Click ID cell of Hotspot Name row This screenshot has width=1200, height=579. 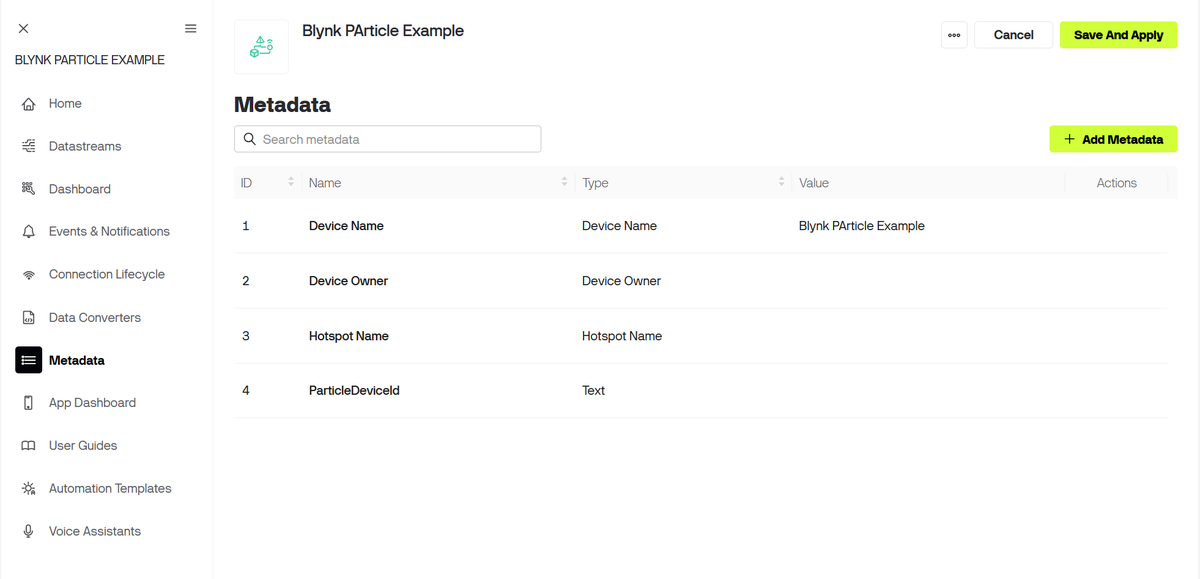pos(246,336)
